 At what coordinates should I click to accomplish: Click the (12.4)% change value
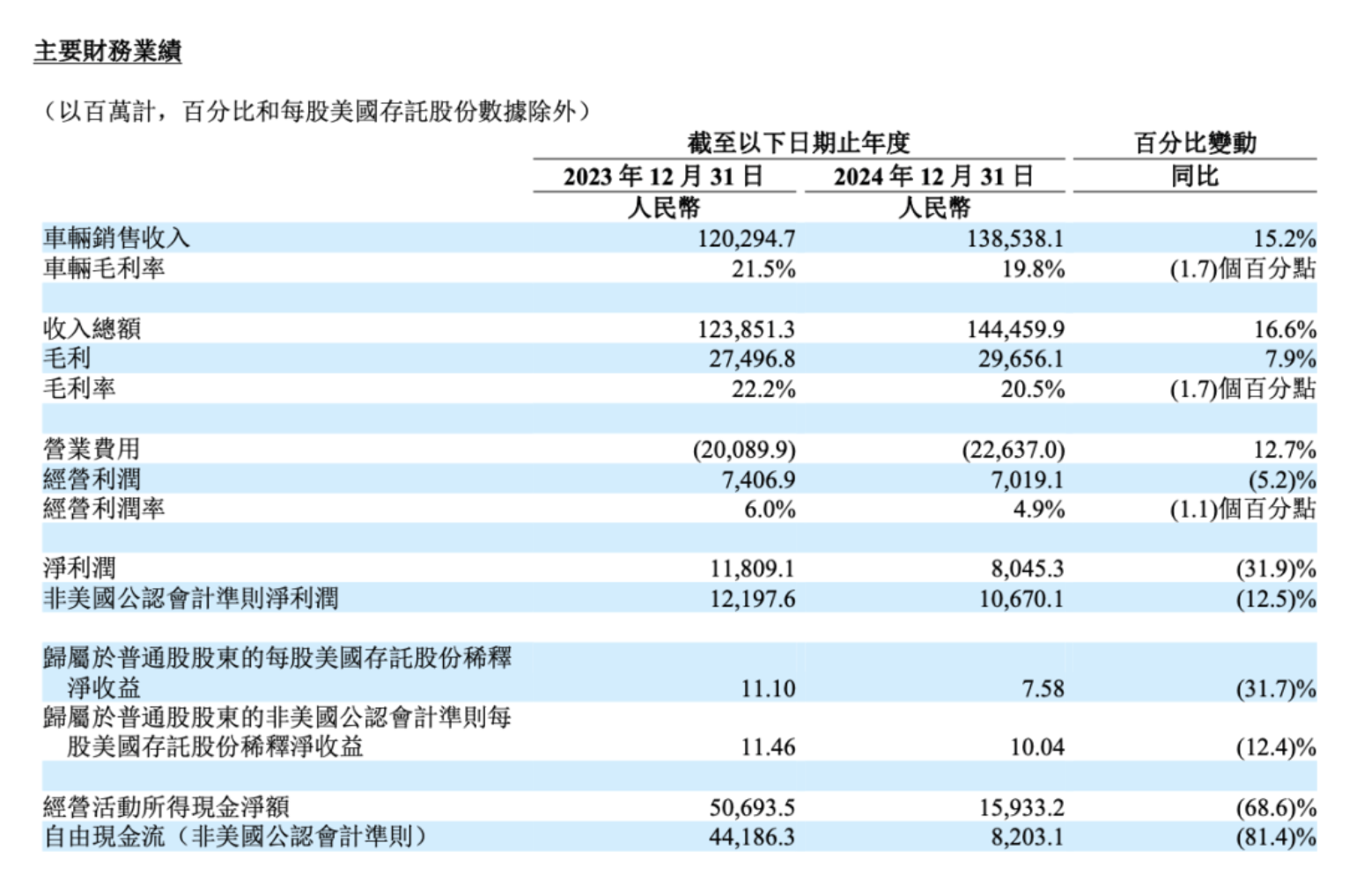point(1276,747)
